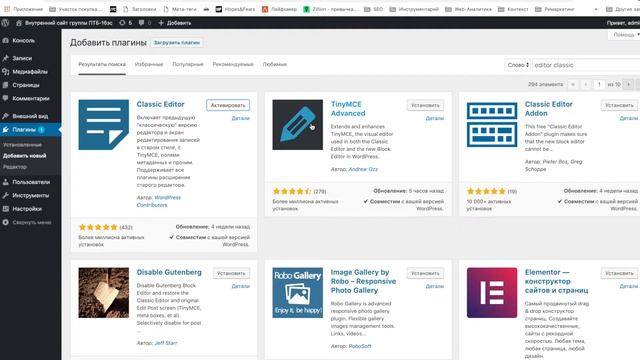Install the Elementor plugin
This screenshot has height=360, width=640.
coord(620,273)
